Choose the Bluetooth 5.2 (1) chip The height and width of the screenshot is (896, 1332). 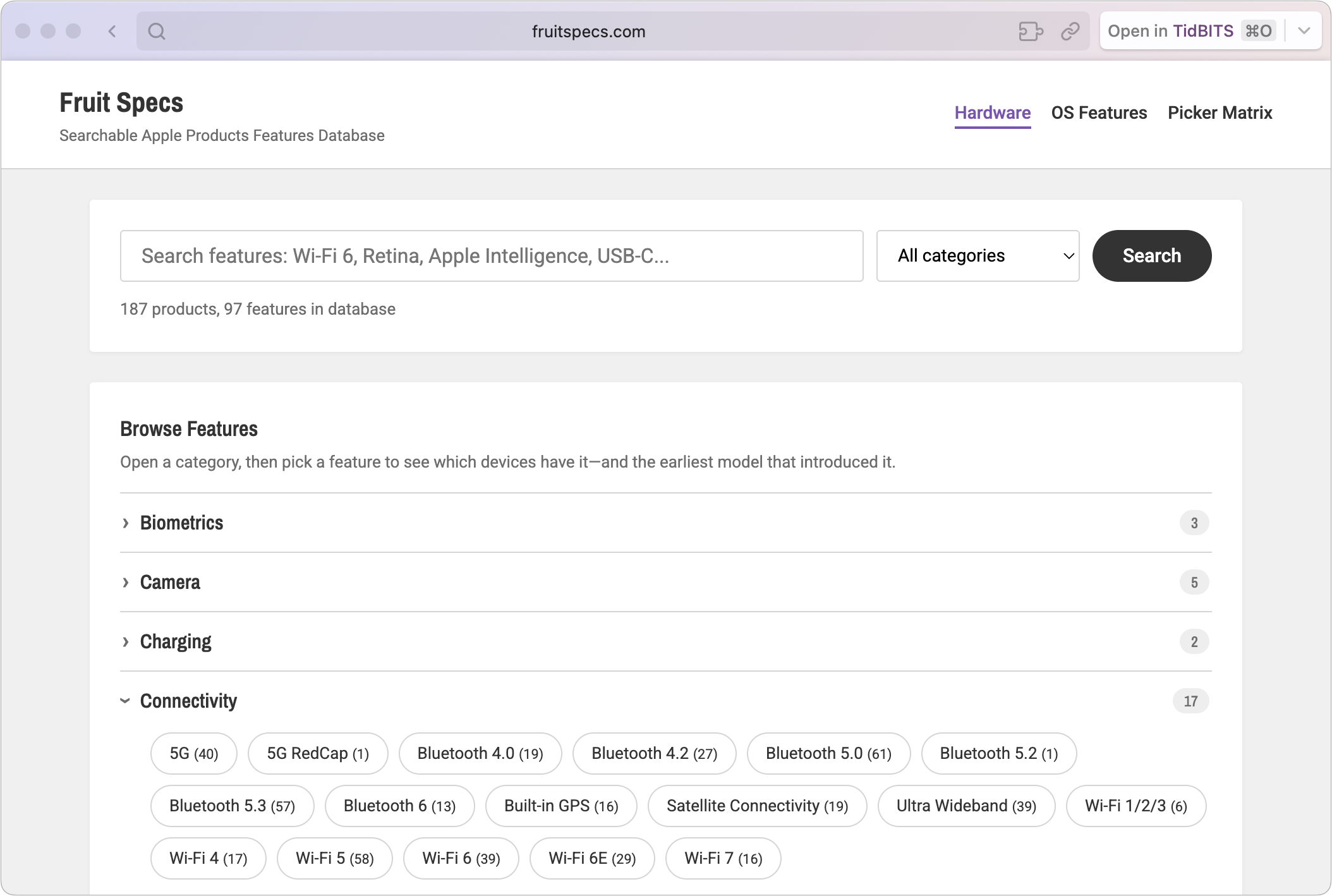[x=999, y=754]
